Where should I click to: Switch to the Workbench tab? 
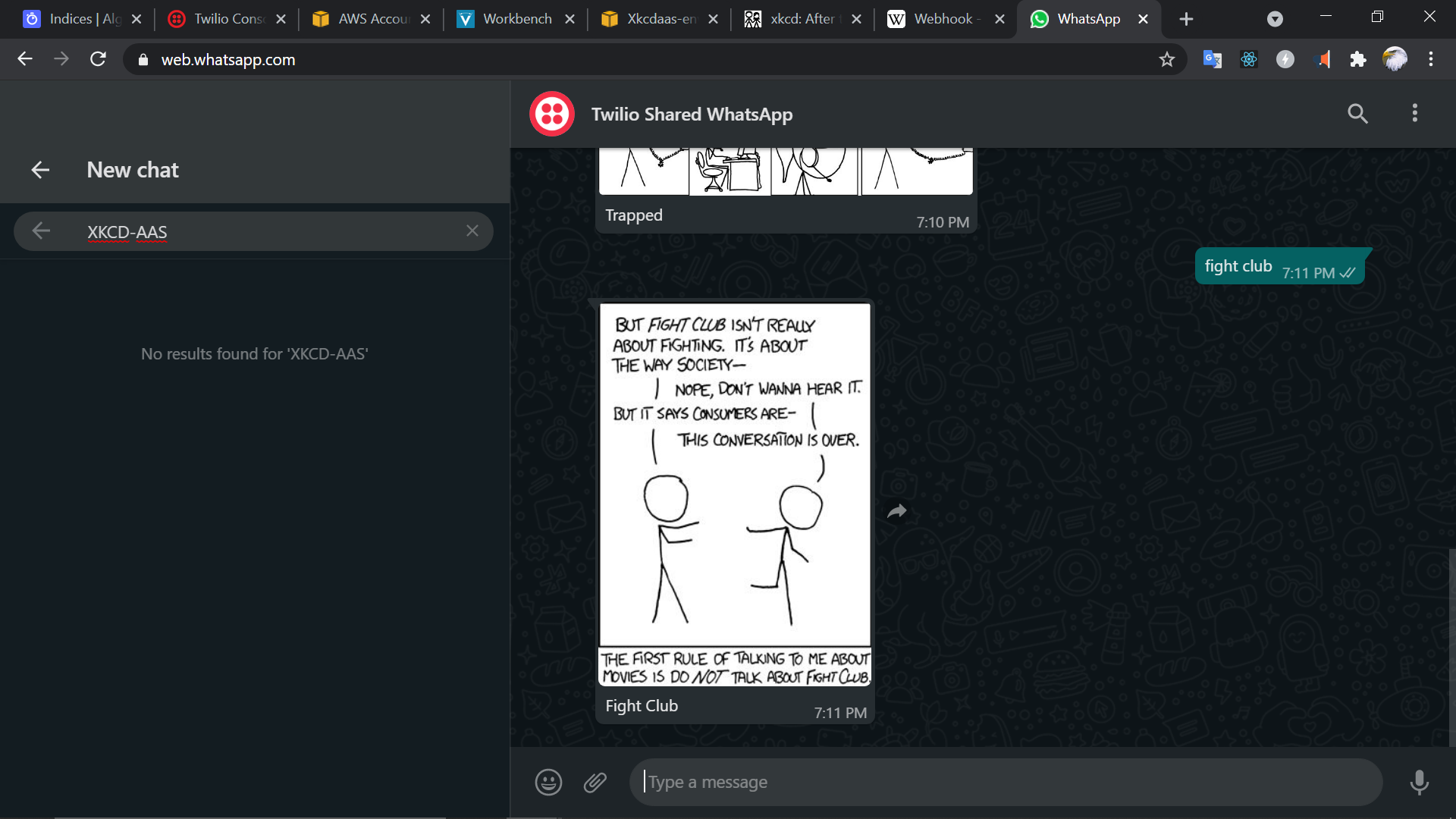(516, 19)
